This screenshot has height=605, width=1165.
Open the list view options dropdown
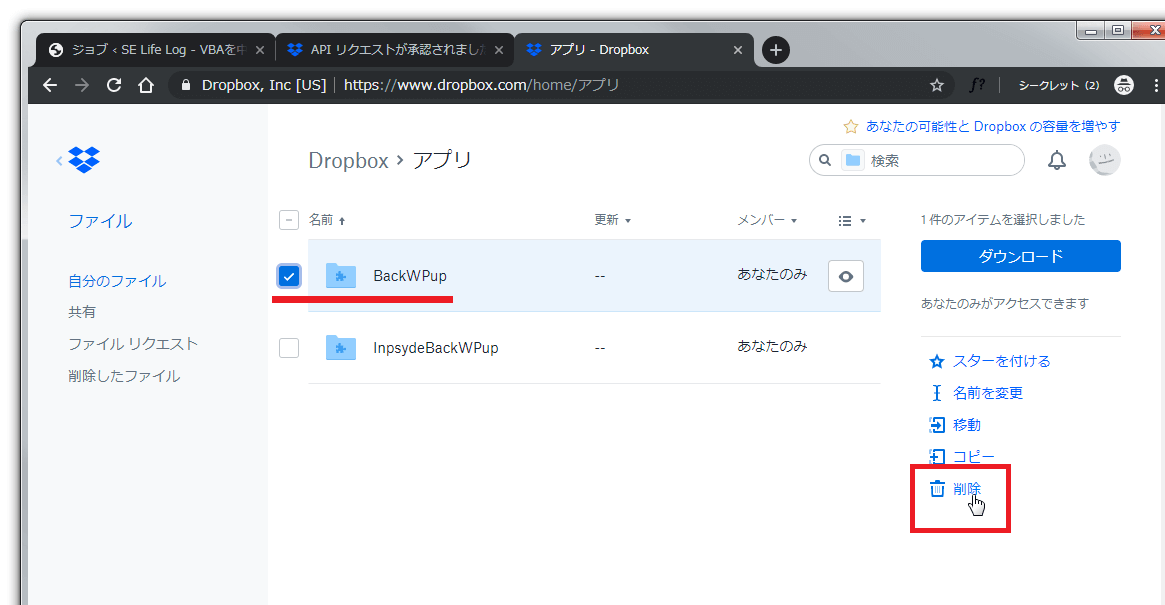click(851, 220)
